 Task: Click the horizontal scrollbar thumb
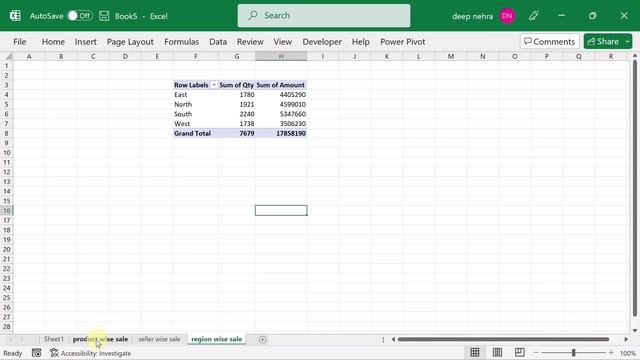tap(503, 339)
